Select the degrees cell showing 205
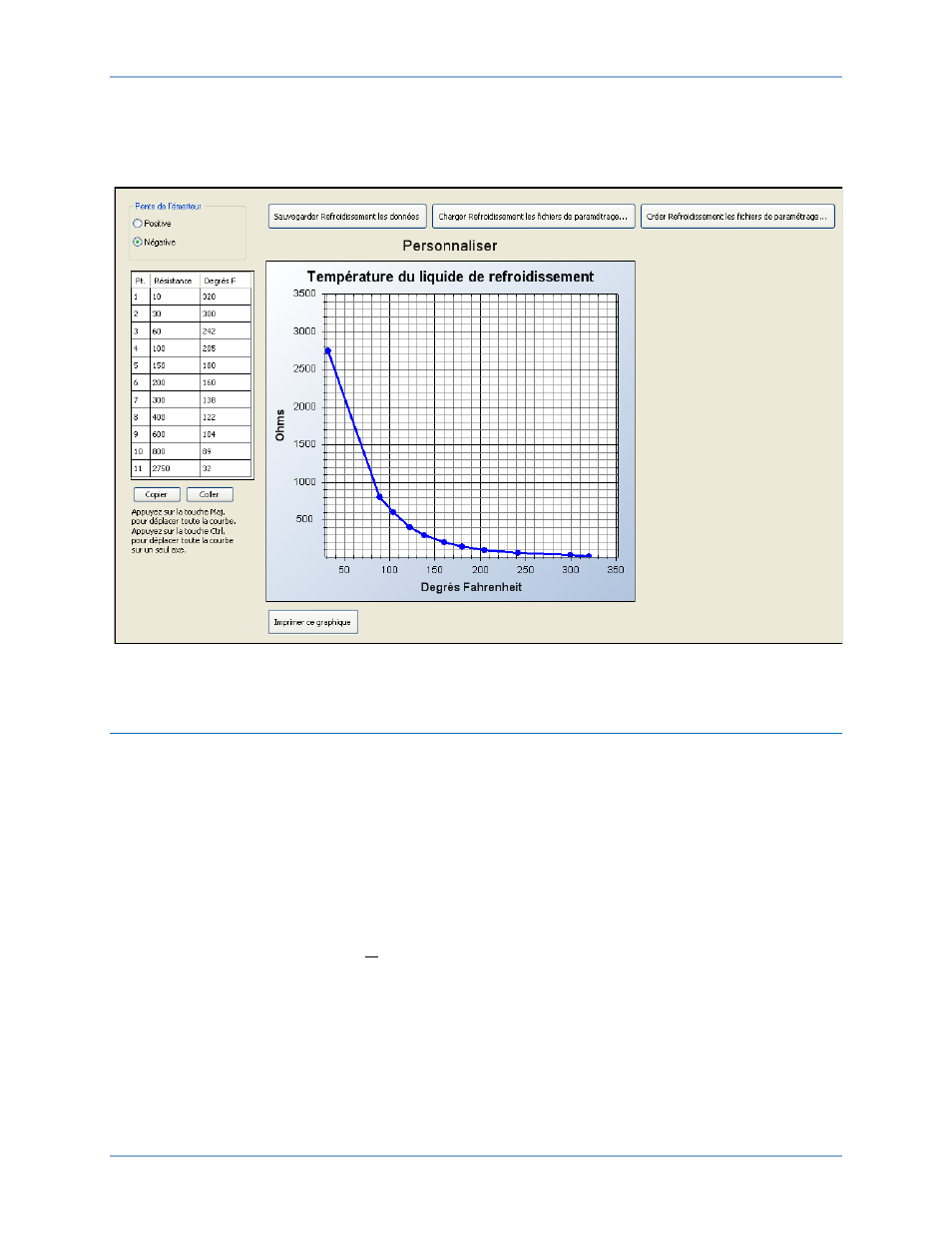Image resolution: width=952 pixels, height=1233 pixels. click(x=226, y=348)
